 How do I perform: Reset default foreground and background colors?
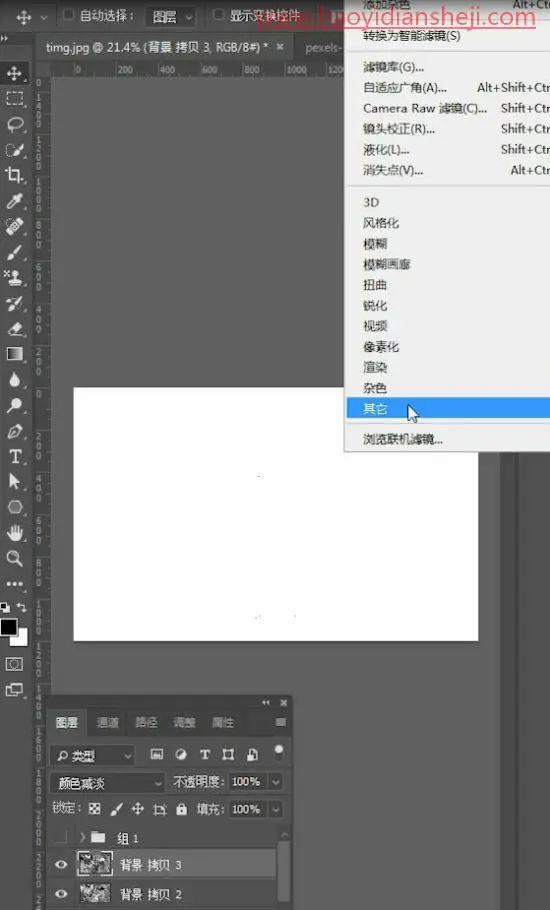pos(5,608)
